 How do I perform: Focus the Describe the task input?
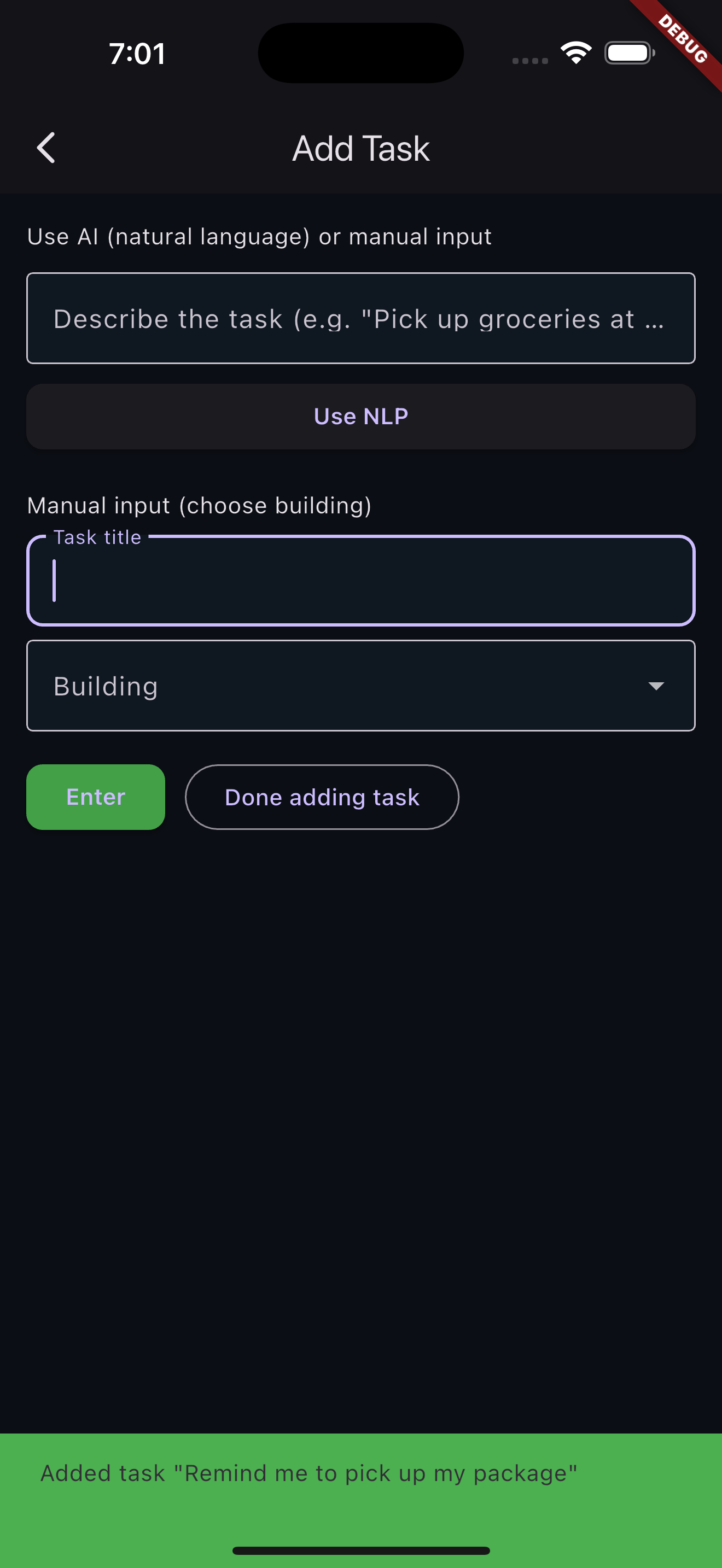(361, 318)
